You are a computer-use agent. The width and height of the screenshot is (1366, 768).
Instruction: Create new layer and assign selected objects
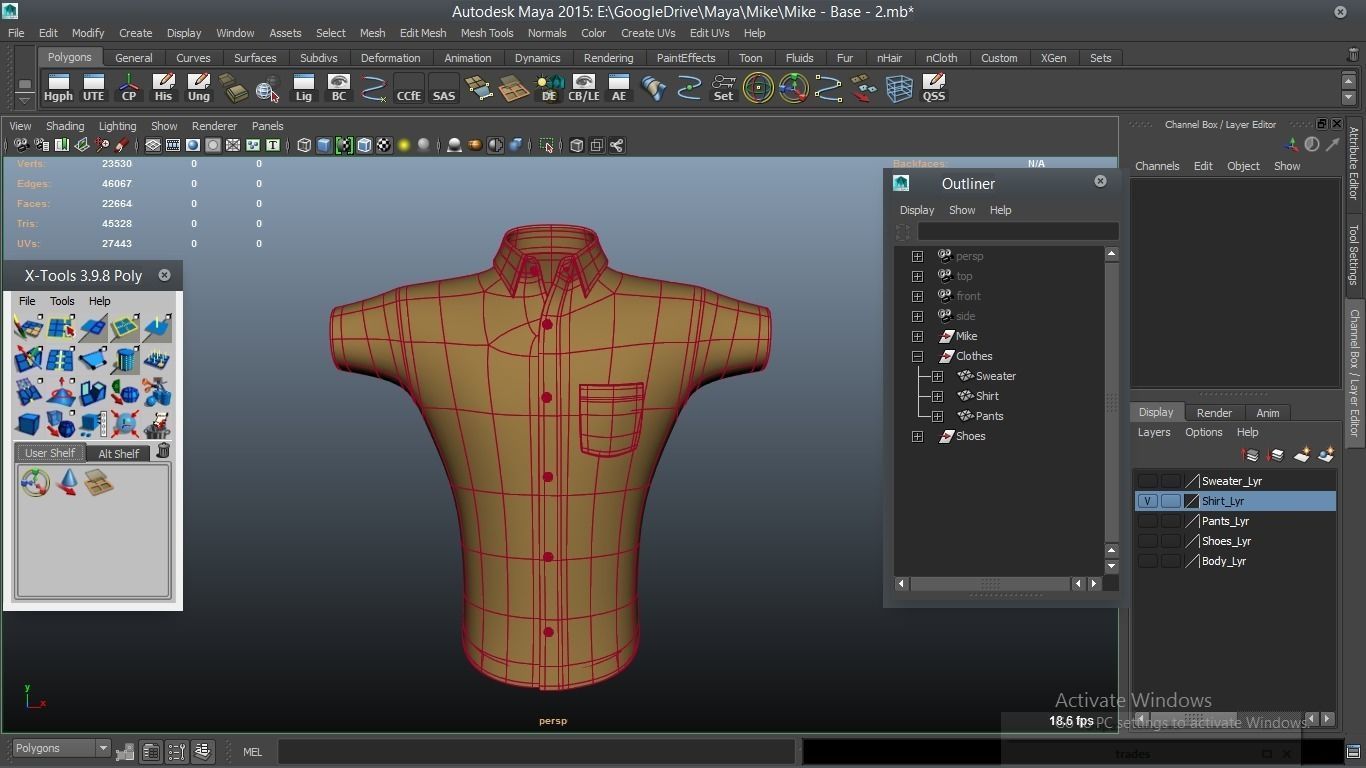point(1326,455)
